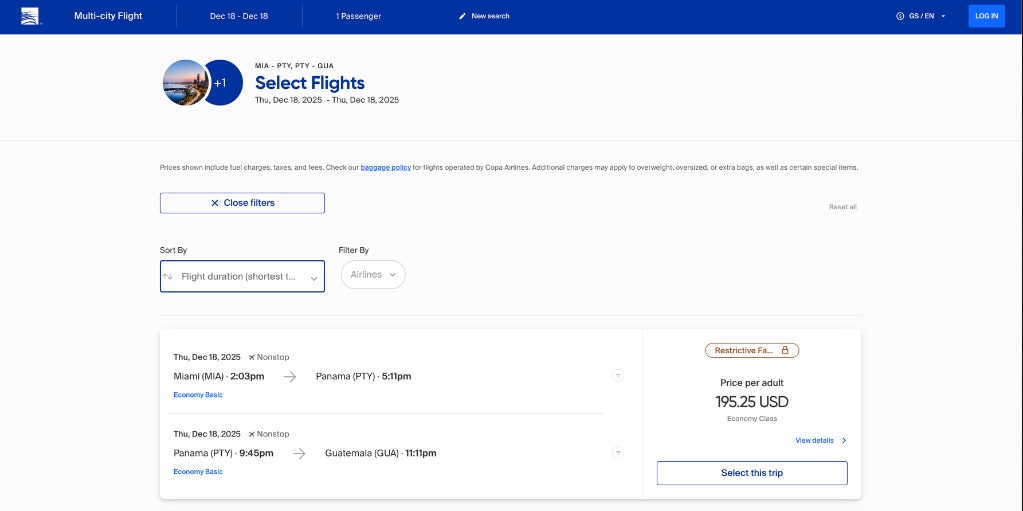Click the 1 Passenger header item
Screen dimensions: 1023x511
tap(358, 16)
